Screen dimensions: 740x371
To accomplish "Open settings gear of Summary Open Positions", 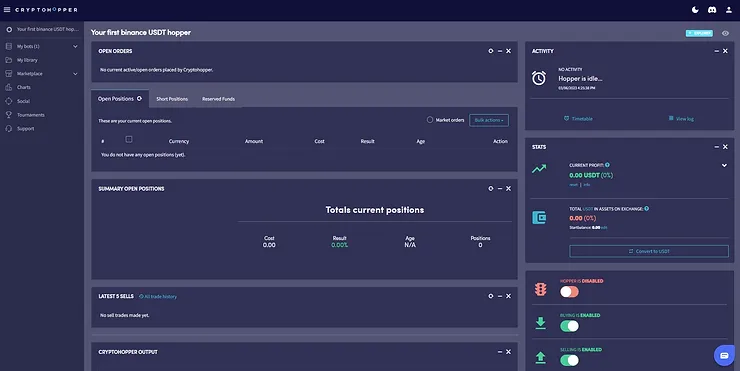I will [491, 189].
